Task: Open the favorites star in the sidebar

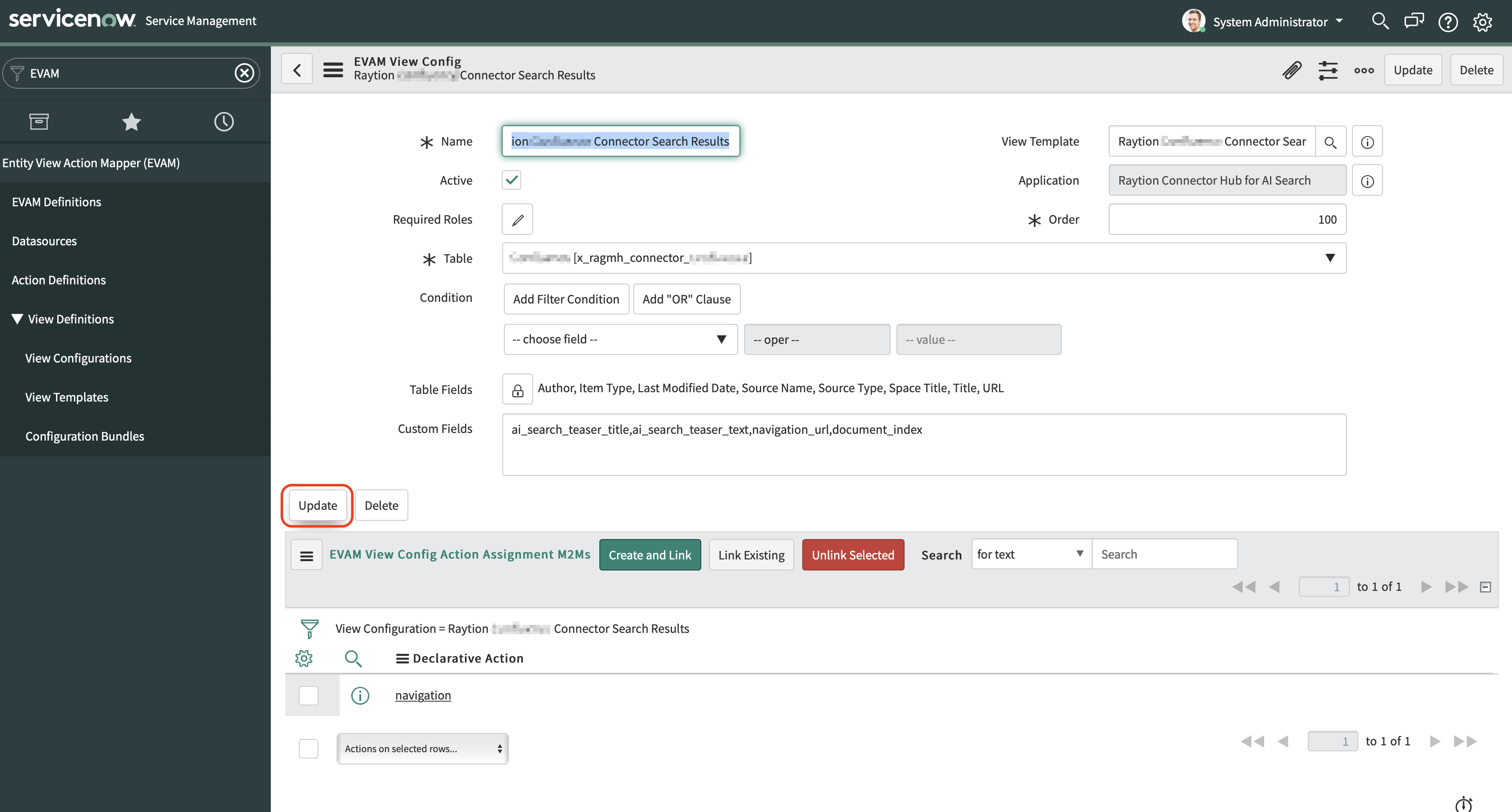Action: [131, 121]
